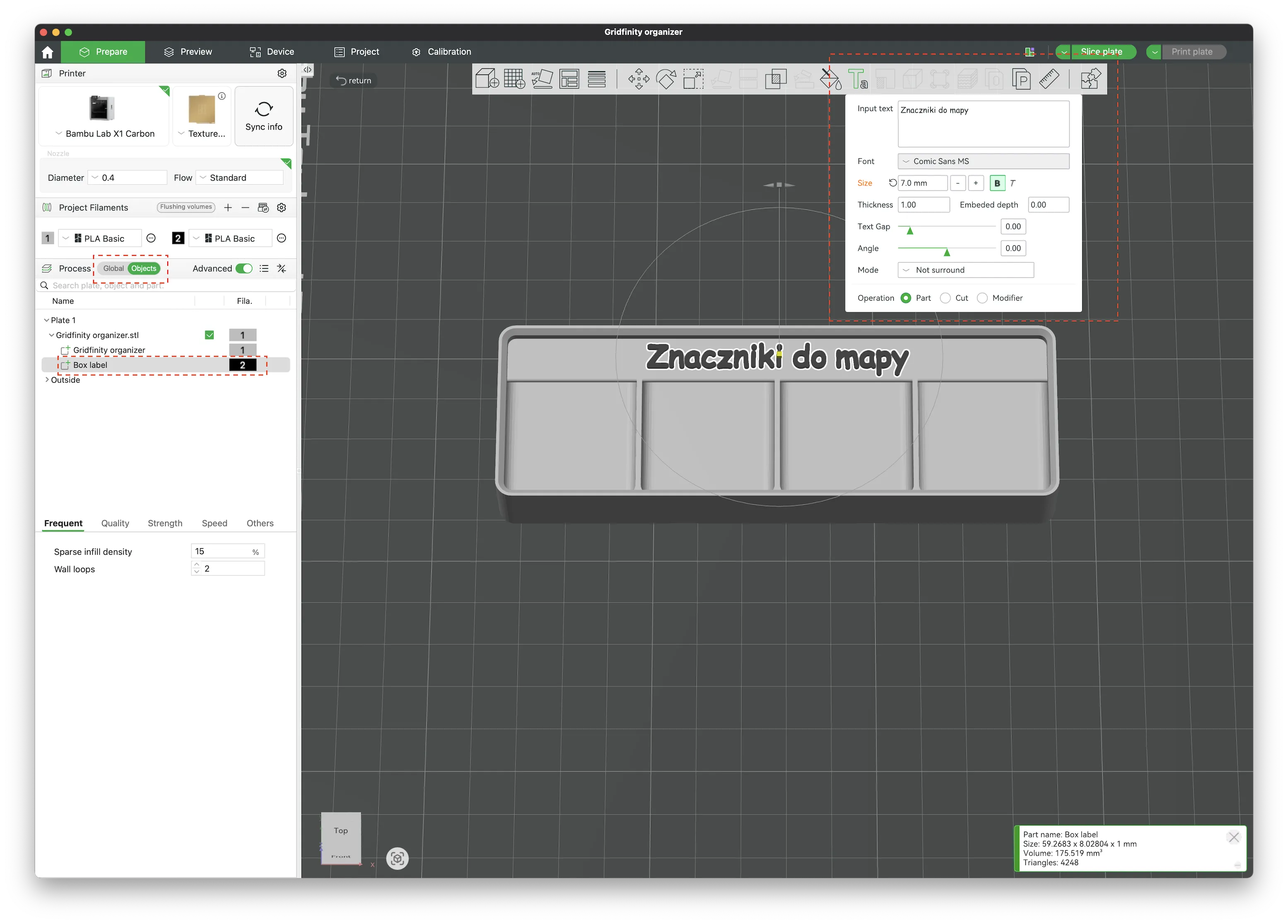Open the Mode Not surround dropdown
The image size is (1288, 924).
pos(965,270)
